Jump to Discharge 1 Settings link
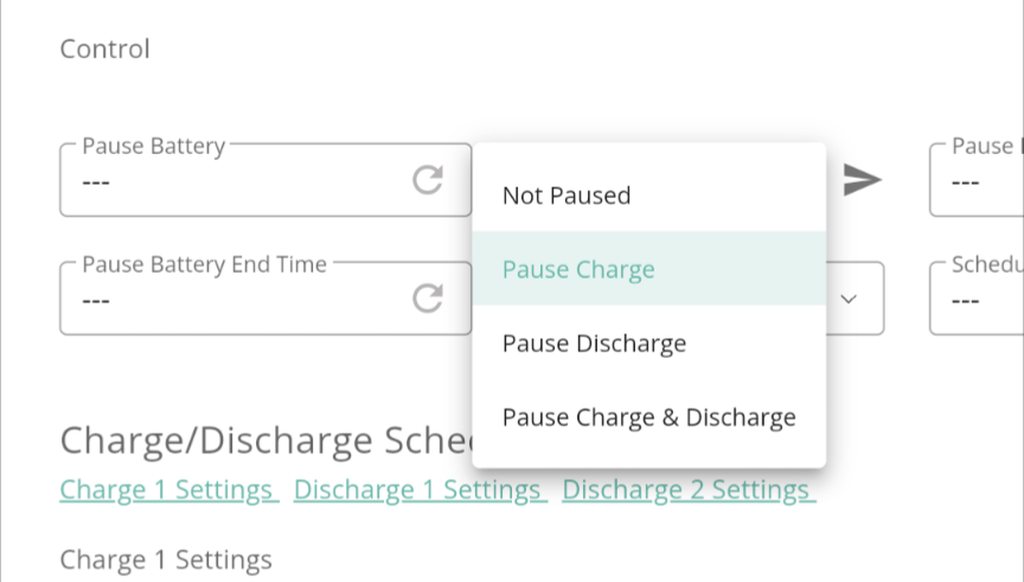 point(419,490)
